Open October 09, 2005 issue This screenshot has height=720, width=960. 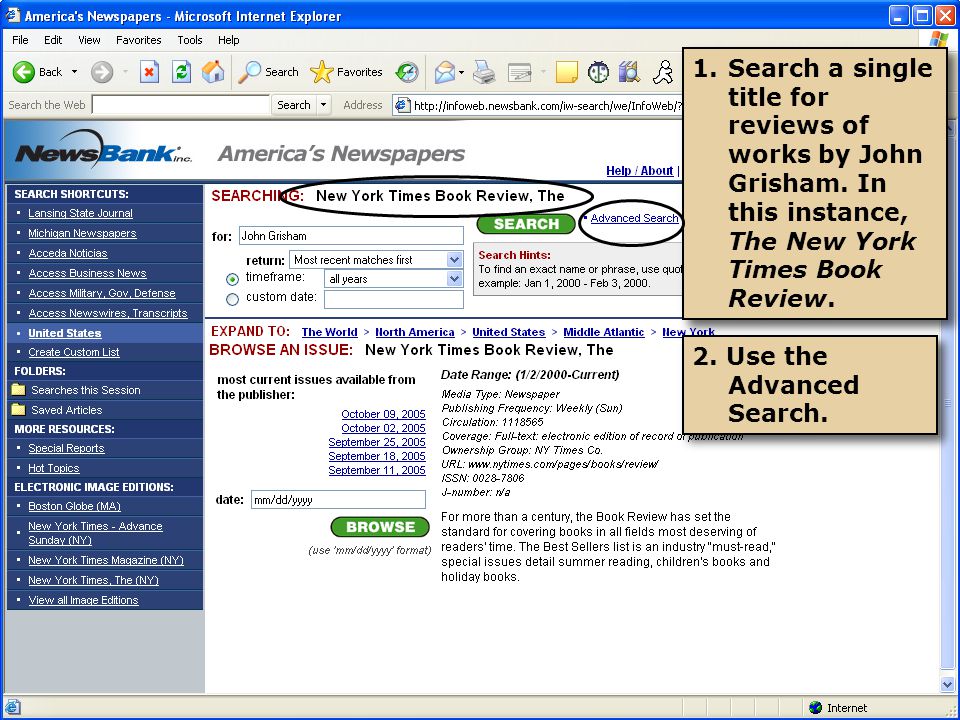tap(383, 414)
